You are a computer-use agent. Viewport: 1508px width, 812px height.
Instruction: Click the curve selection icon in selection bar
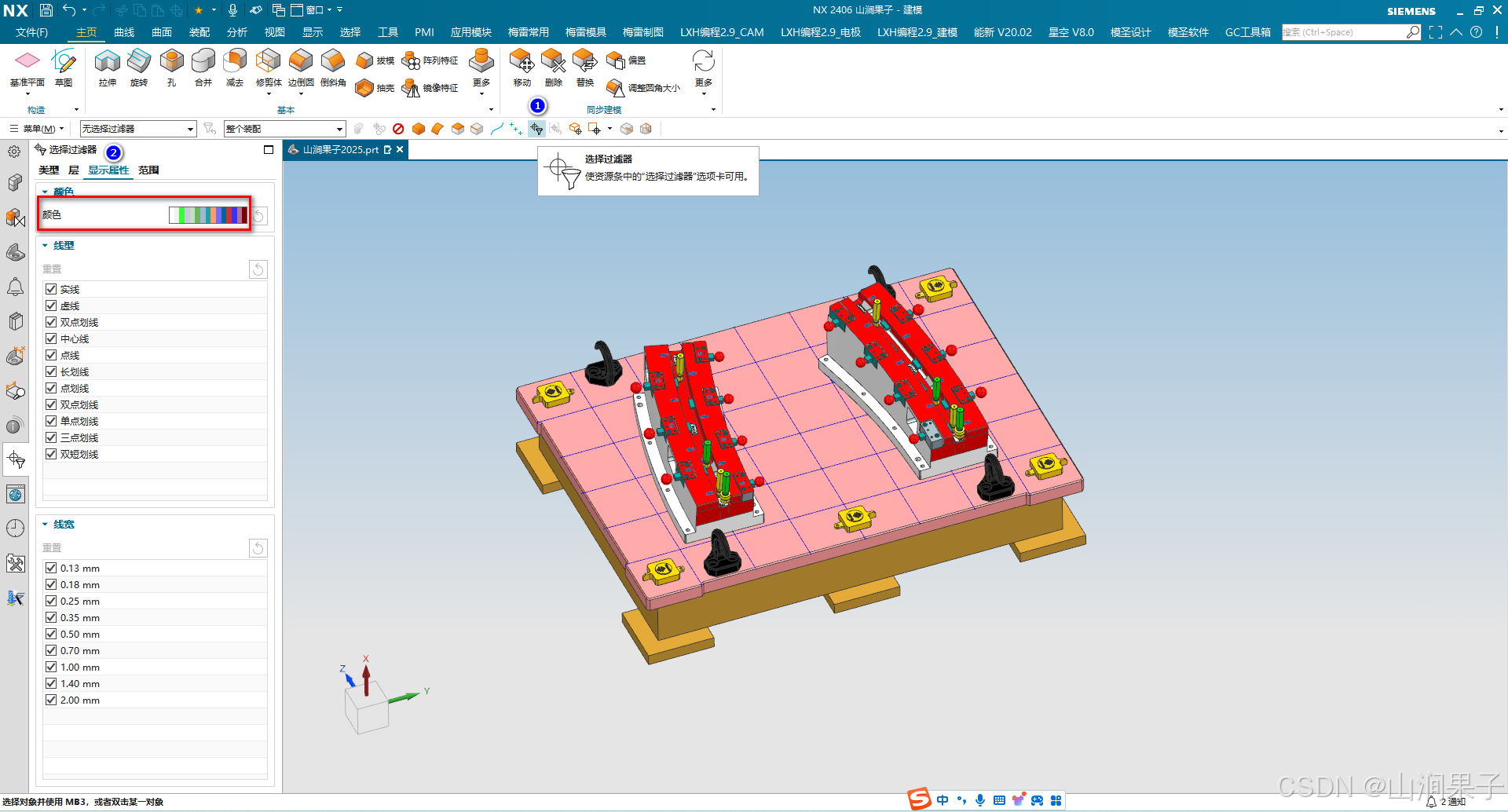(x=497, y=129)
